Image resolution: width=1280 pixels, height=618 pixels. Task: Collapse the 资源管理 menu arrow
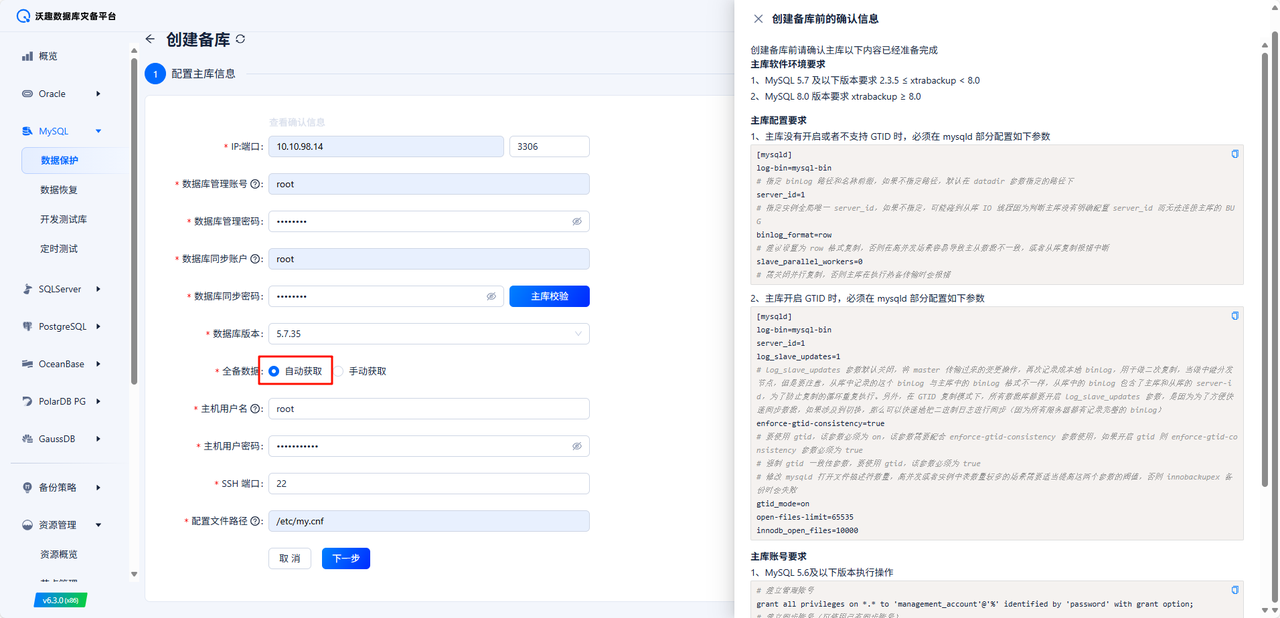pyautogui.click(x=98, y=525)
